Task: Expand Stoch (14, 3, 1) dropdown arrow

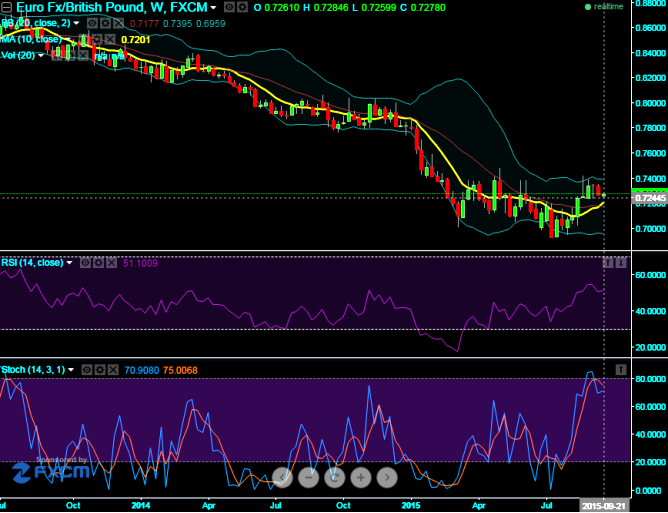Action: (71, 370)
